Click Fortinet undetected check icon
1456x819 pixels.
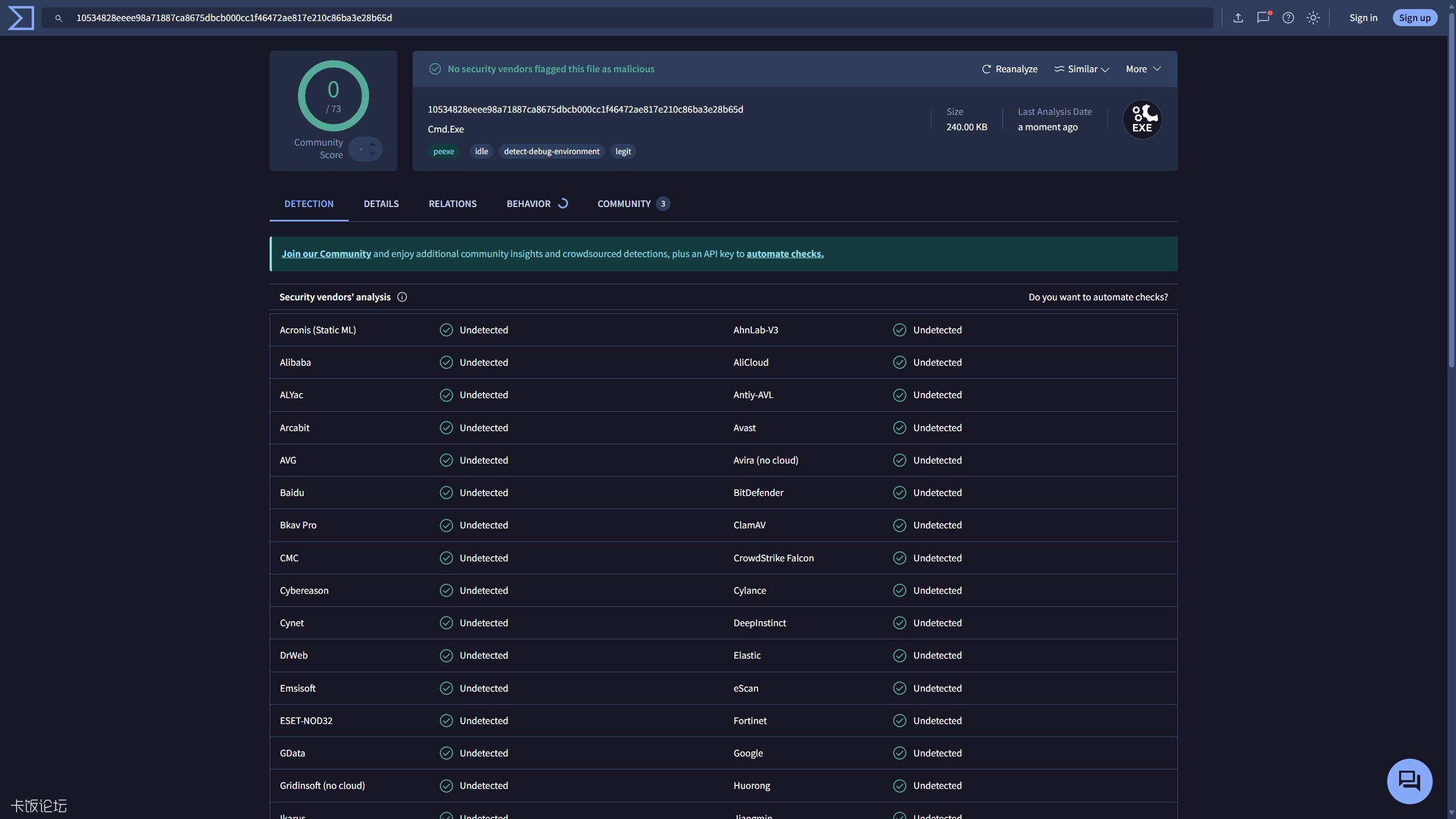coord(900,721)
